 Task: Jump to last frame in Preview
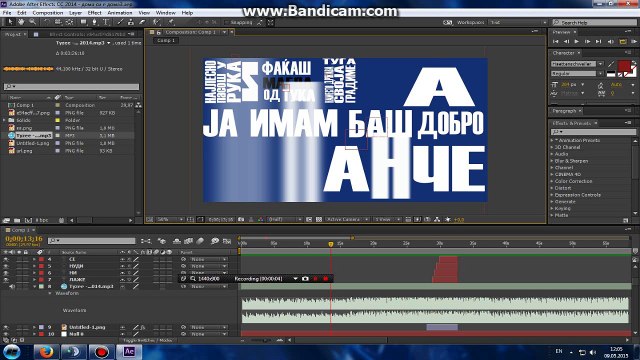pyautogui.click(x=598, y=41)
